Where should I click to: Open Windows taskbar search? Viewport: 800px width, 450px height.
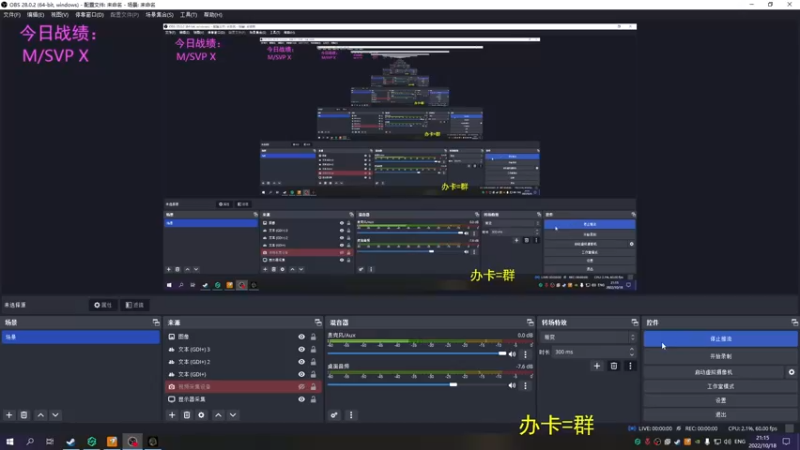click(30, 441)
